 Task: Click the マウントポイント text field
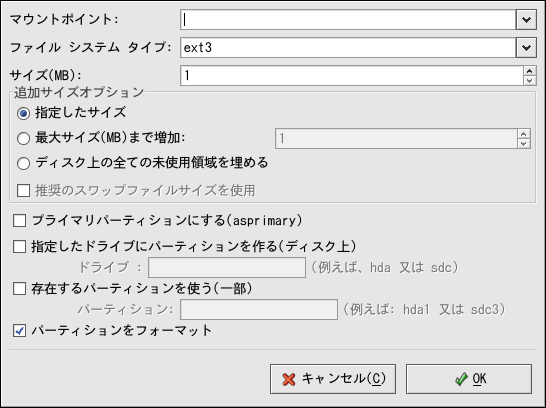[x=348, y=19]
